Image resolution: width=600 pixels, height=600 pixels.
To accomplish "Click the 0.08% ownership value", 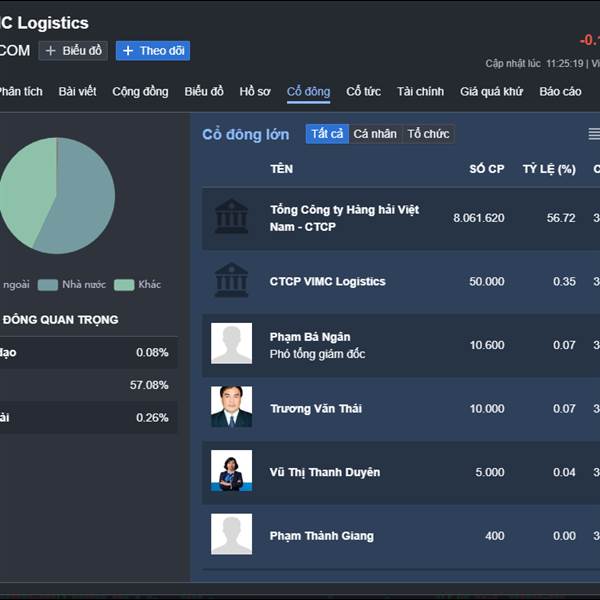I will coord(152,352).
